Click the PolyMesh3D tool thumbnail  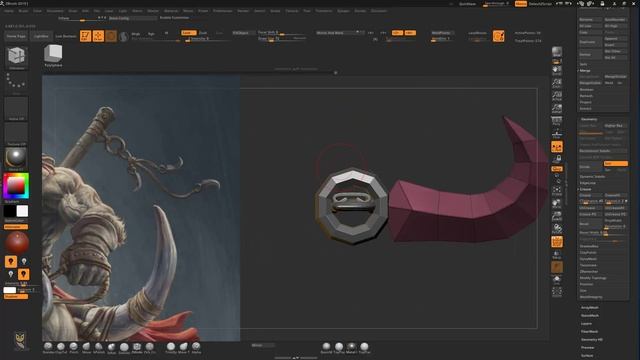coord(53,56)
